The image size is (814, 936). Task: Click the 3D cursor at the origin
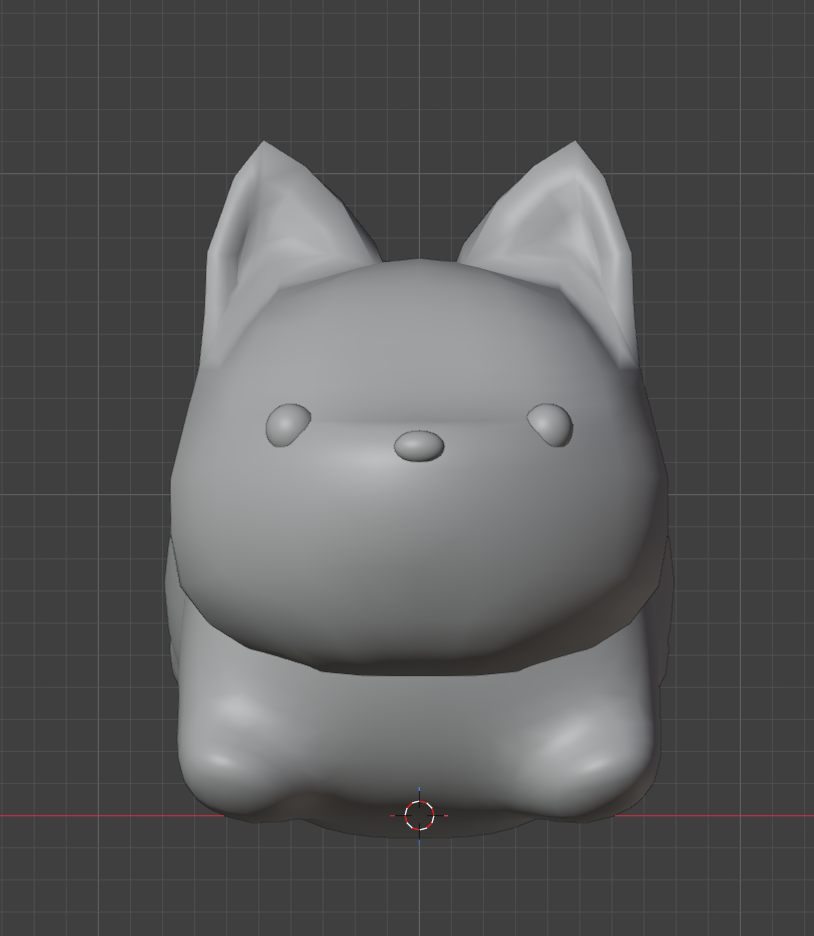(x=419, y=815)
